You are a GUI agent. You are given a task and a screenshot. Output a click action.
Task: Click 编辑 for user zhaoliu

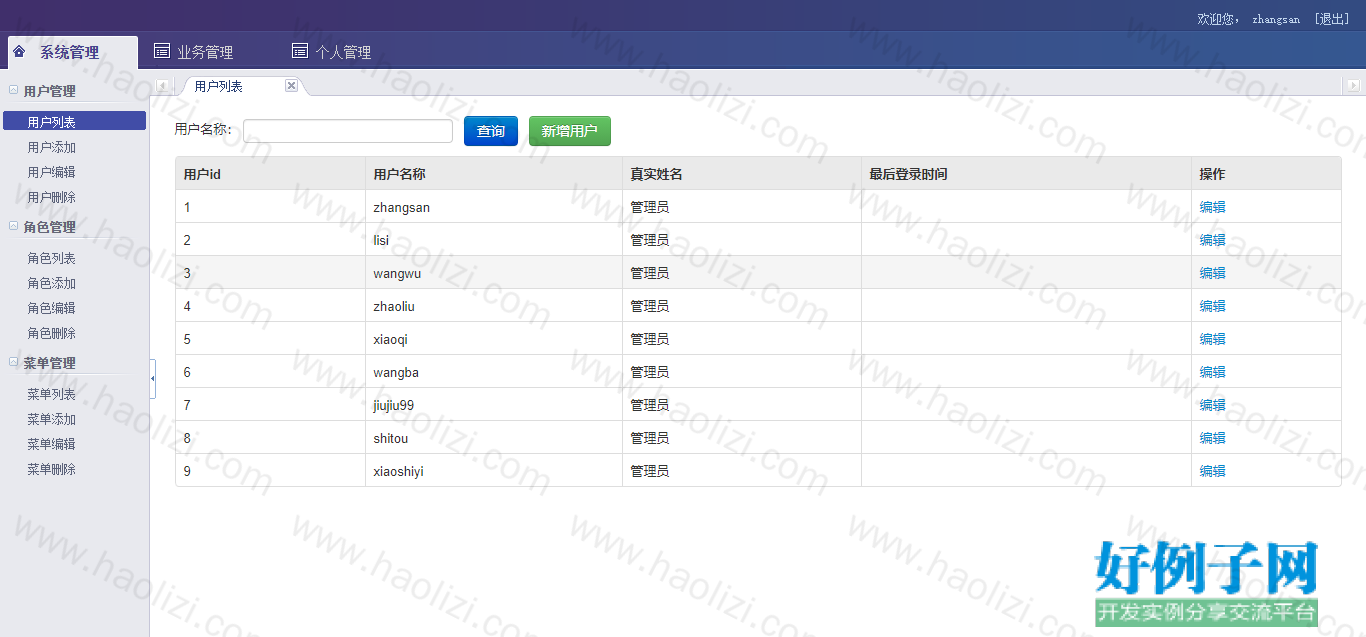point(1213,306)
